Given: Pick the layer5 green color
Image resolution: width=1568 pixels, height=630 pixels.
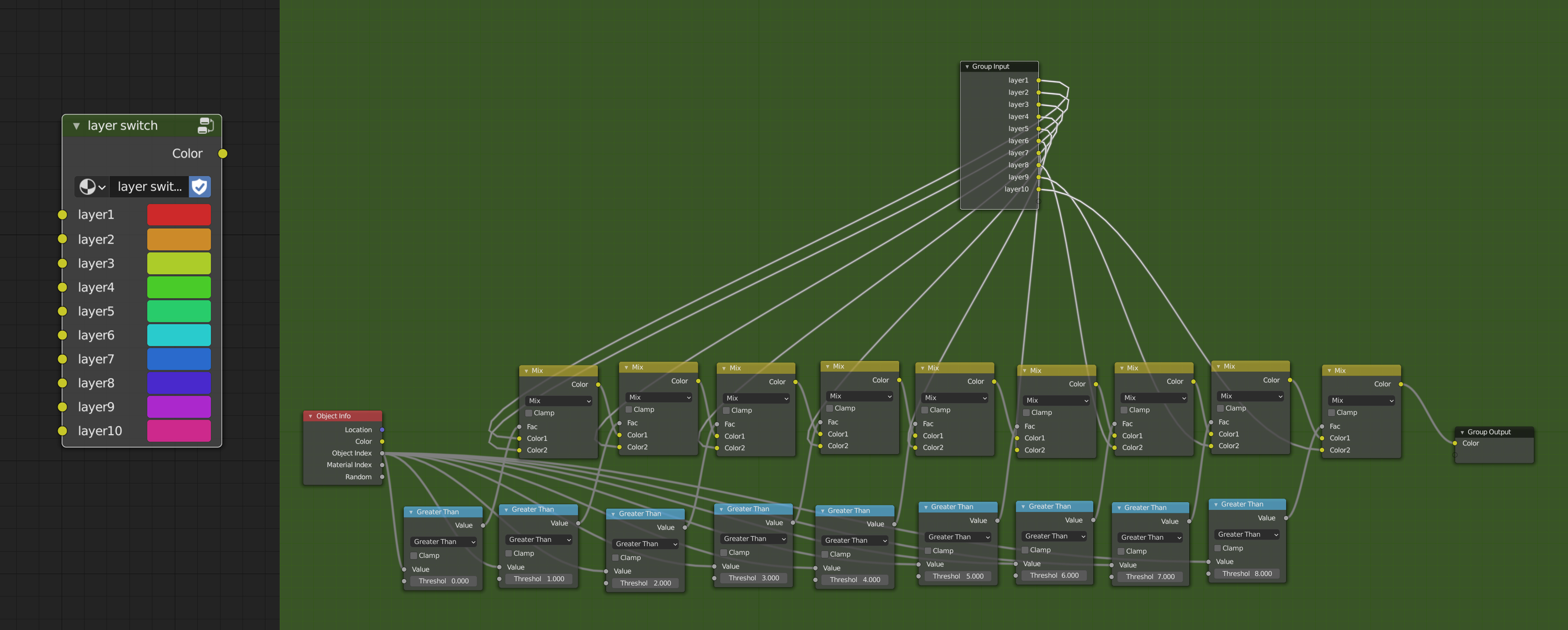Looking at the screenshot, I should tap(179, 311).
